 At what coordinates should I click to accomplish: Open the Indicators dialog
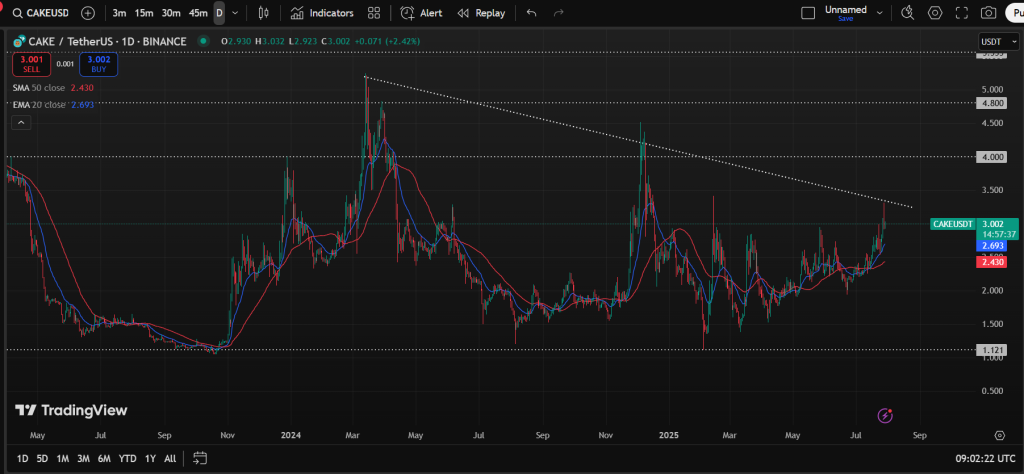point(323,13)
